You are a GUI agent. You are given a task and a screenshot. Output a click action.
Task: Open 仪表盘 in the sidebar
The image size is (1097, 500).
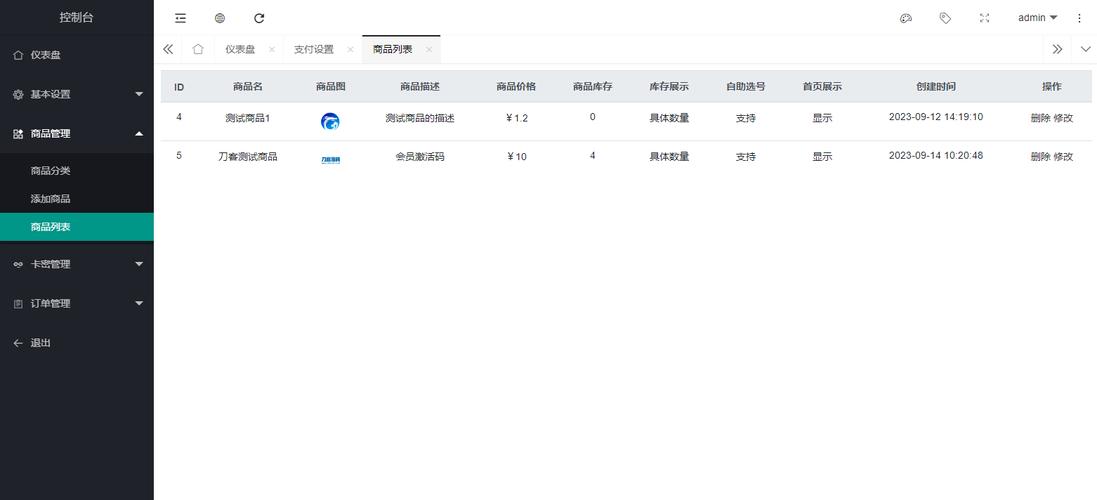pyautogui.click(x=77, y=55)
